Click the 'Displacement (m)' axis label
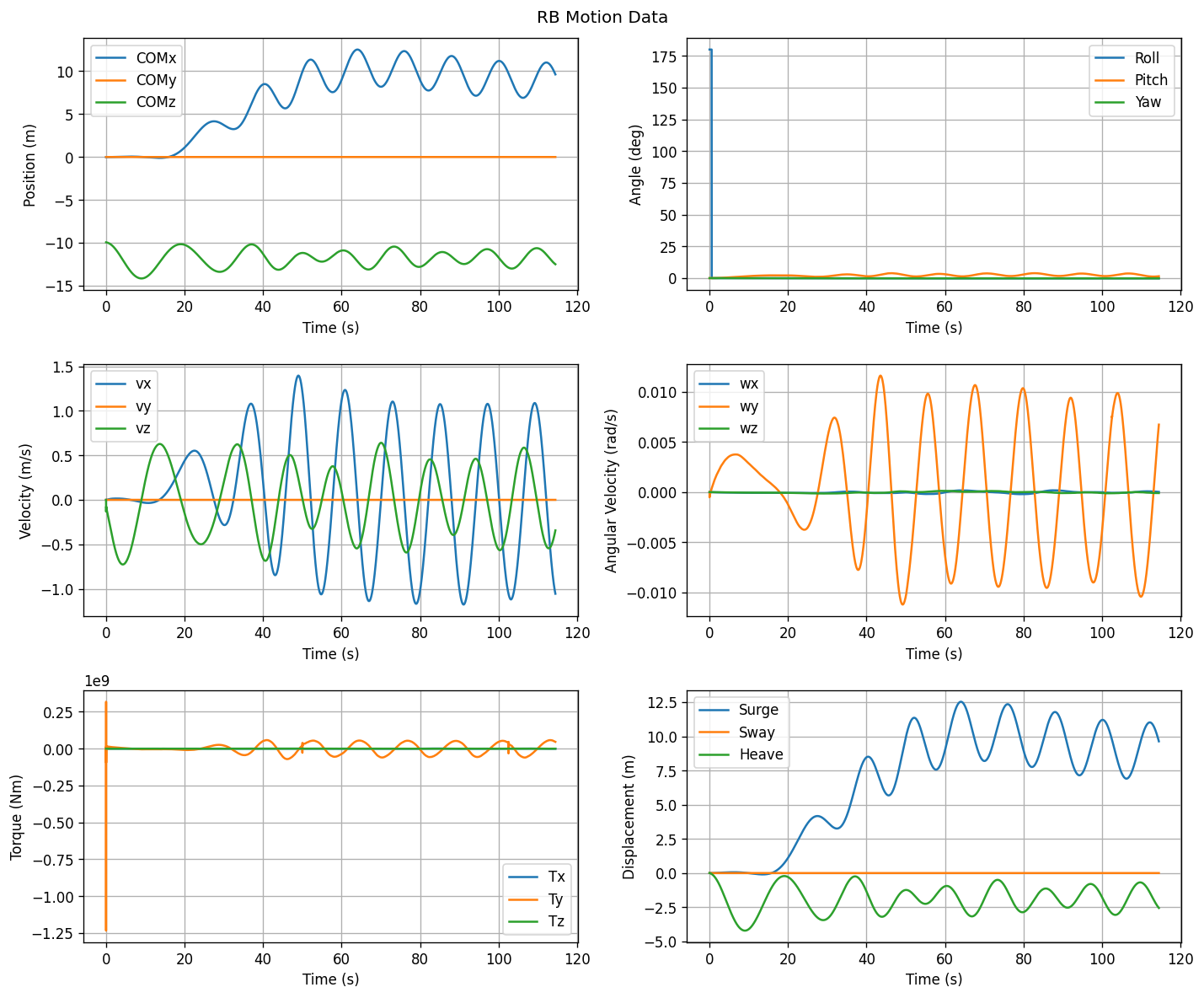 coord(629,818)
